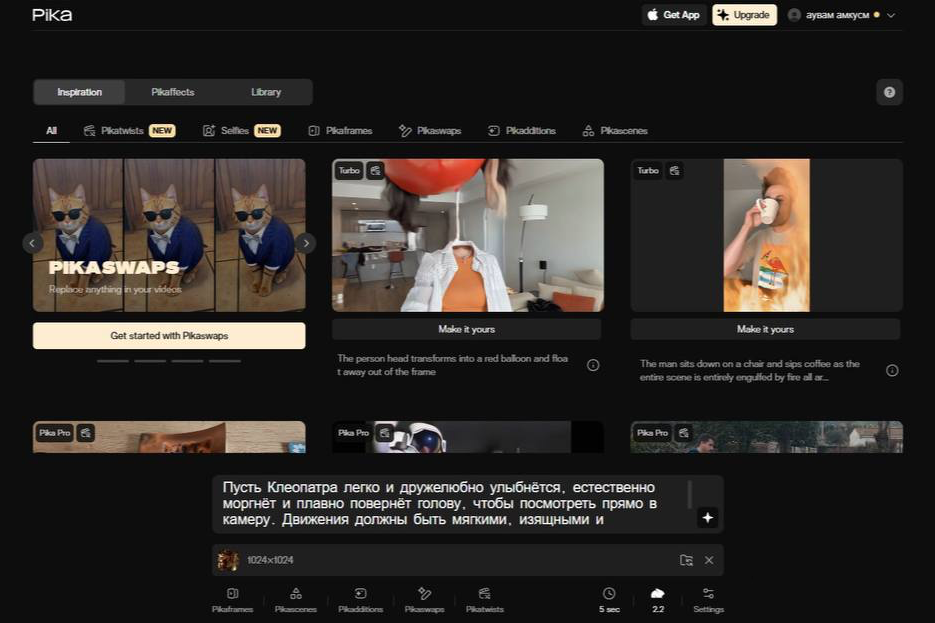Open help using the question mark icon
This screenshot has height=623, width=935.
click(889, 91)
